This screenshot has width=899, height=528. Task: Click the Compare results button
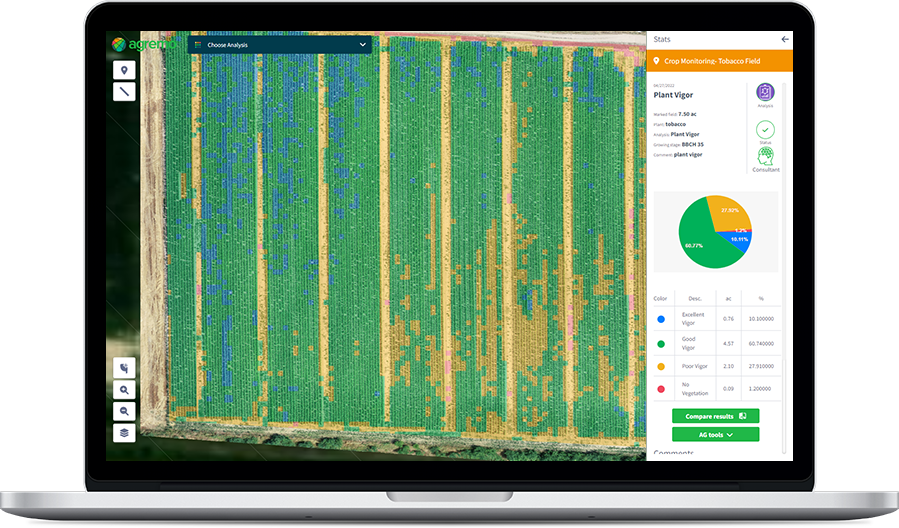point(715,415)
